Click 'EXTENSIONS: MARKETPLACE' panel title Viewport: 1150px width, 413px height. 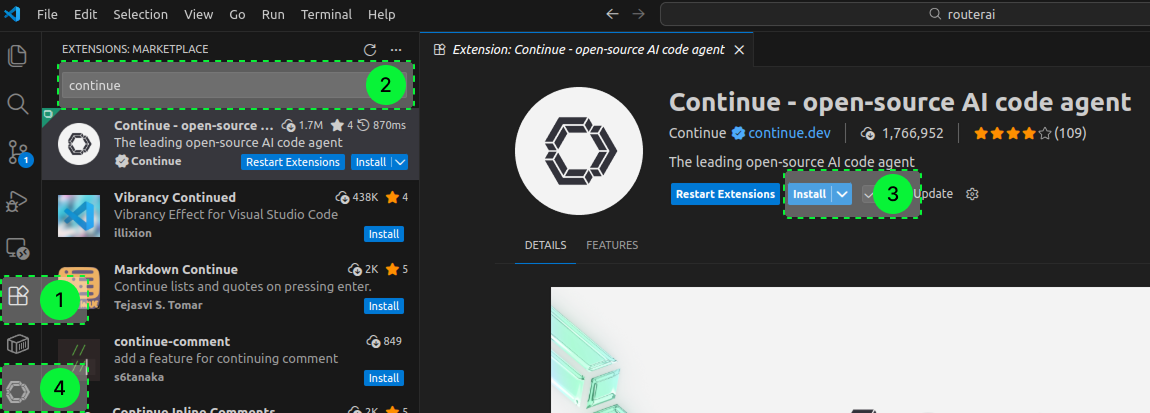click(x=135, y=49)
